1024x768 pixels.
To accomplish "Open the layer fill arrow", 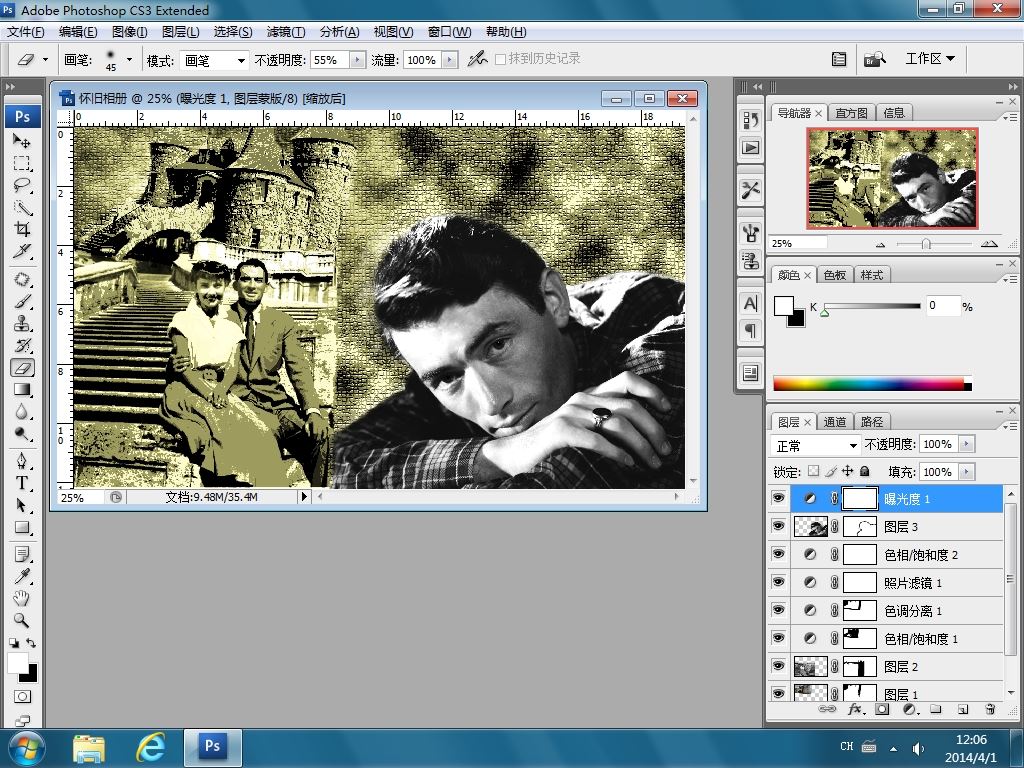I will (x=967, y=472).
